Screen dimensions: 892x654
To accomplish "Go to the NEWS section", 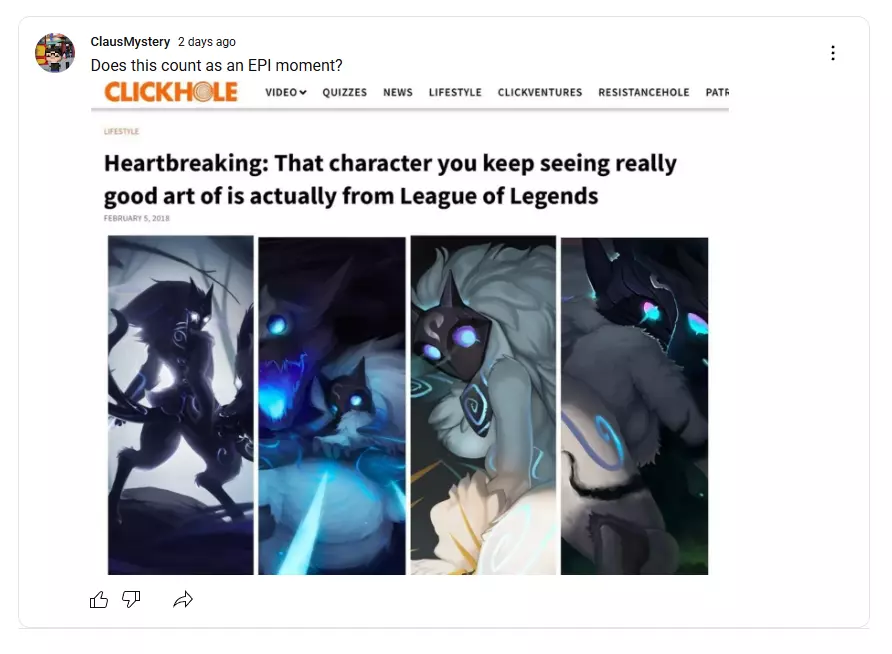I will 398,92.
